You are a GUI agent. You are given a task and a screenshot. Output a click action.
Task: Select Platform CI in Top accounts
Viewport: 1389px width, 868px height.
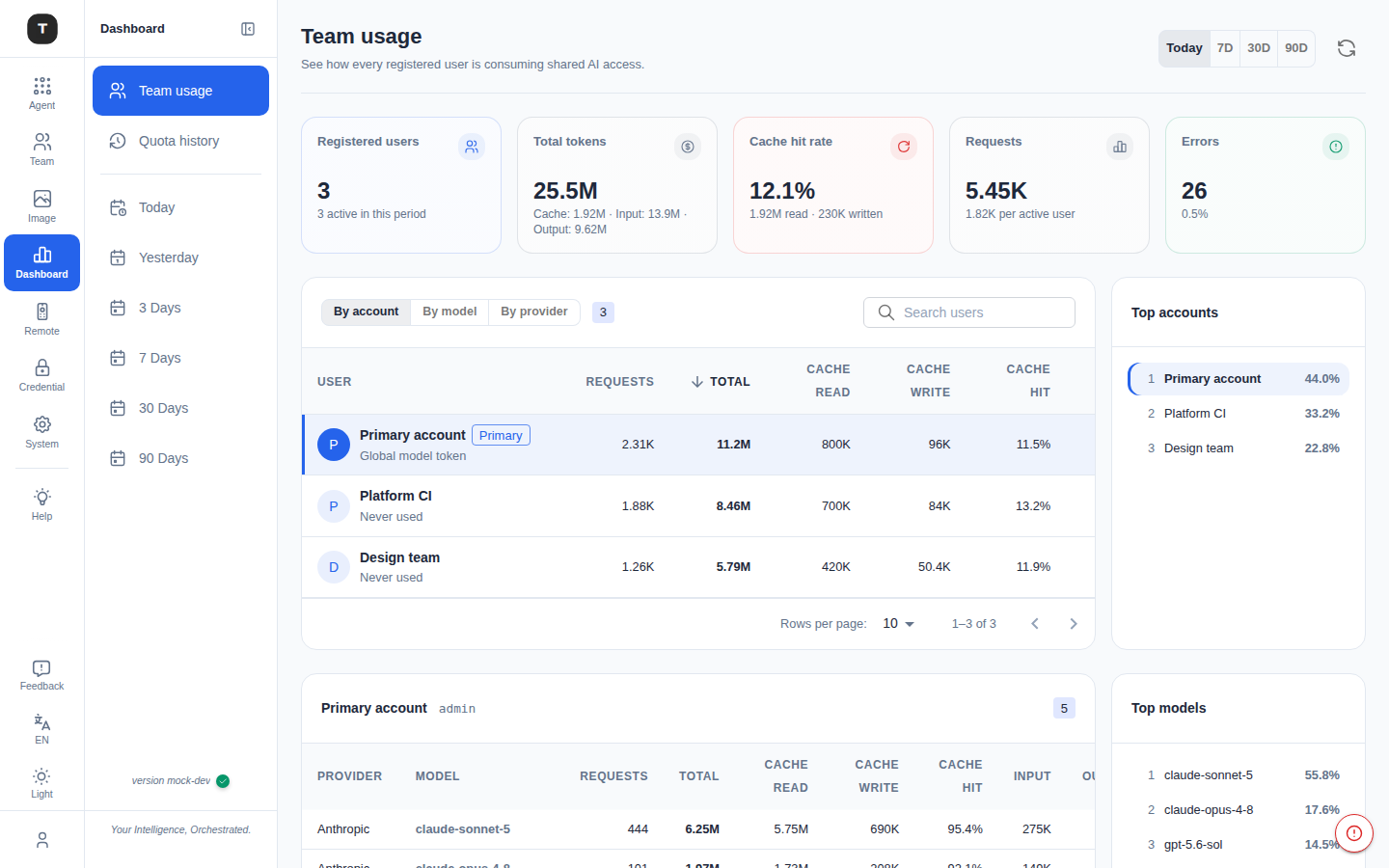click(x=1239, y=414)
